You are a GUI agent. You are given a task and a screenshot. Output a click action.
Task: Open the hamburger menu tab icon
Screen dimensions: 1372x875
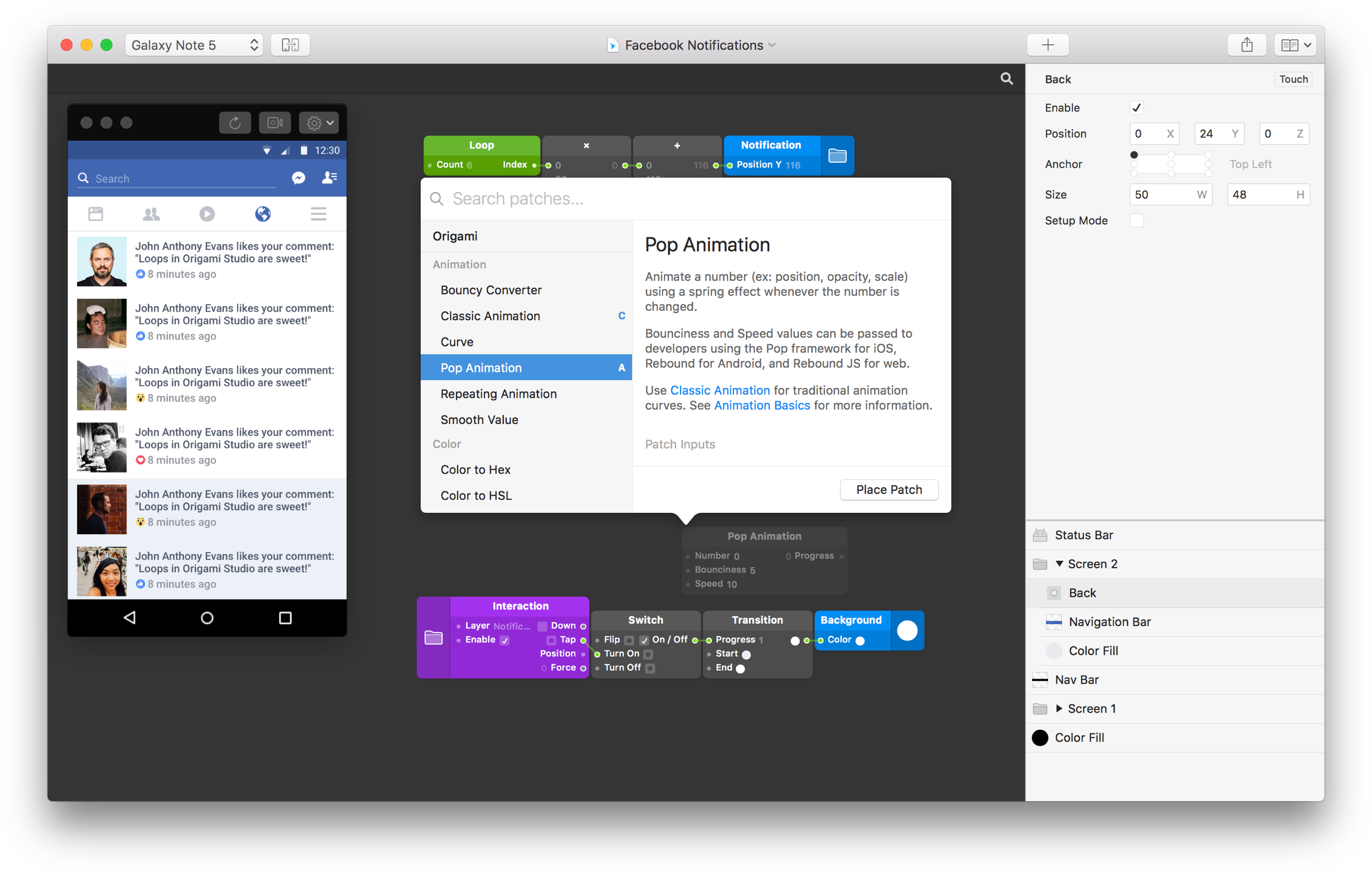[x=318, y=214]
